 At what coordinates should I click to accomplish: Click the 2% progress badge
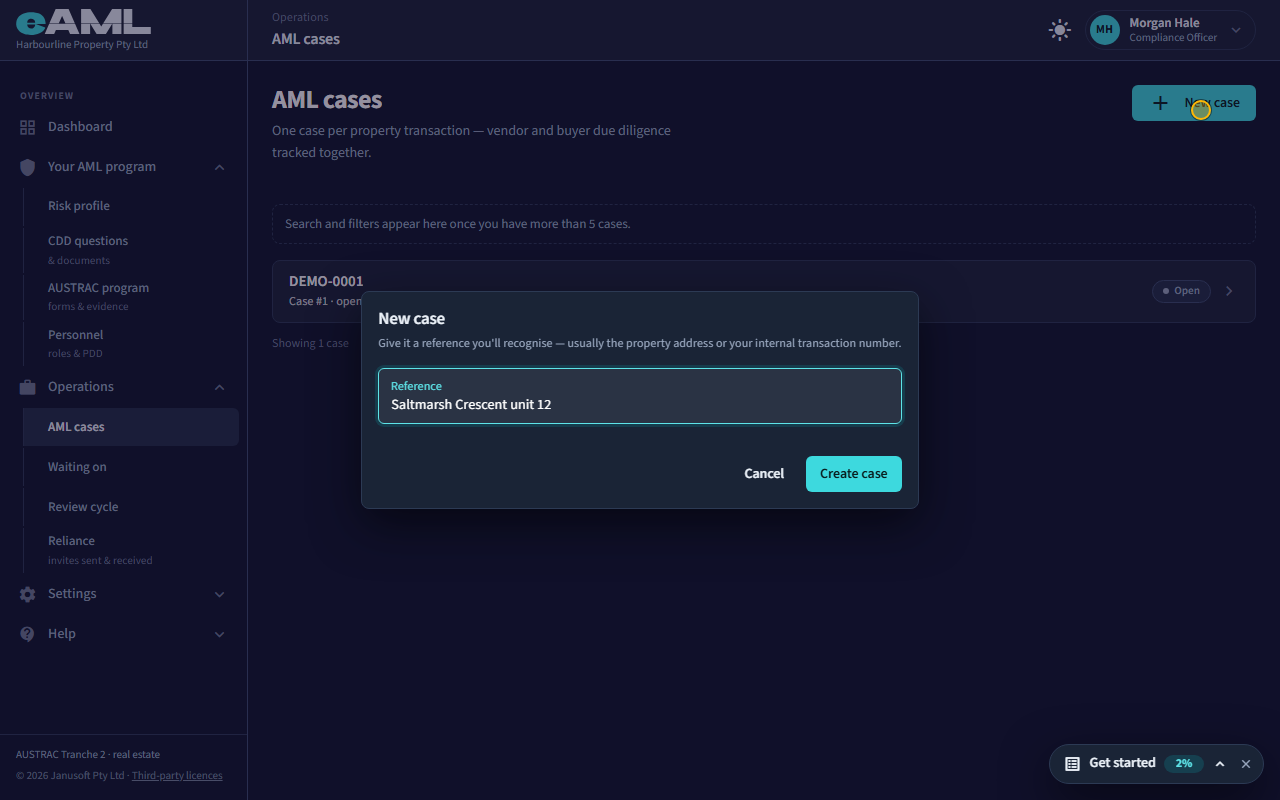1184,764
